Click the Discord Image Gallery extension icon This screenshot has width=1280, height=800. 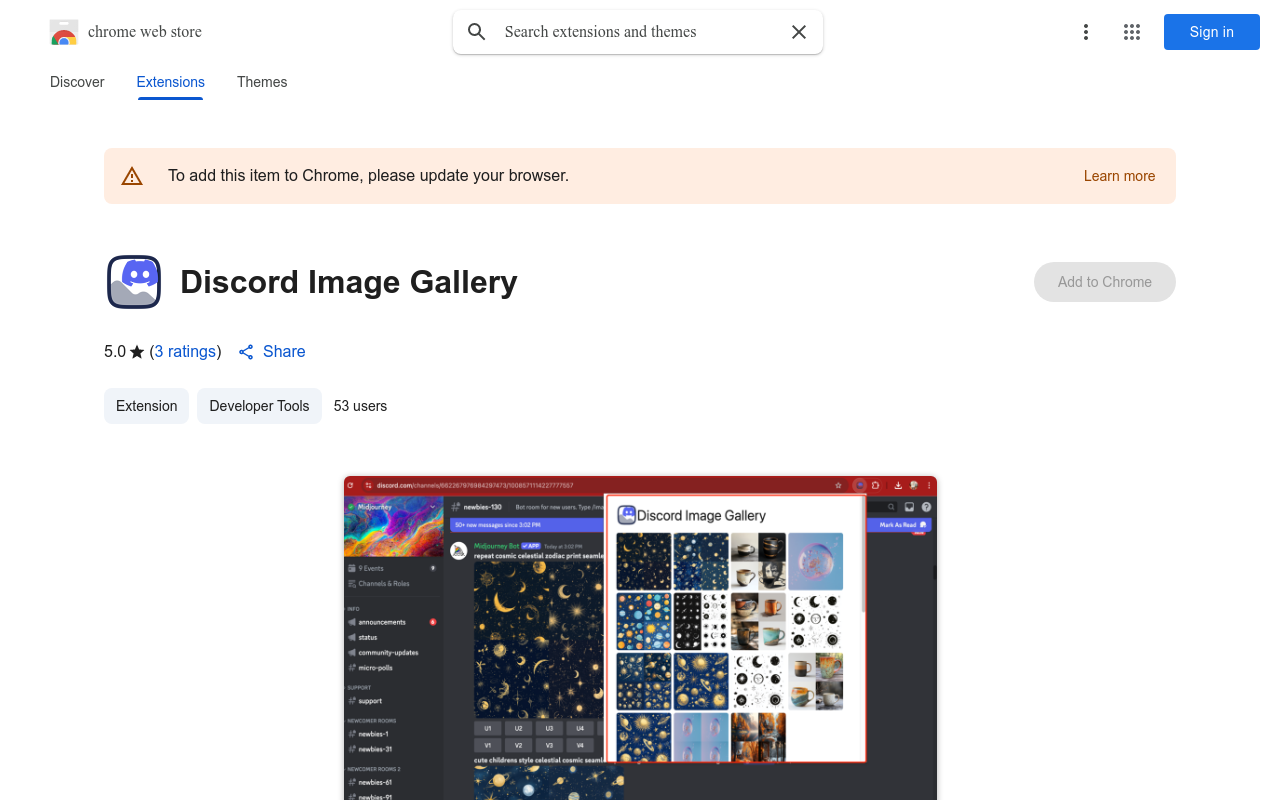click(x=134, y=282)
